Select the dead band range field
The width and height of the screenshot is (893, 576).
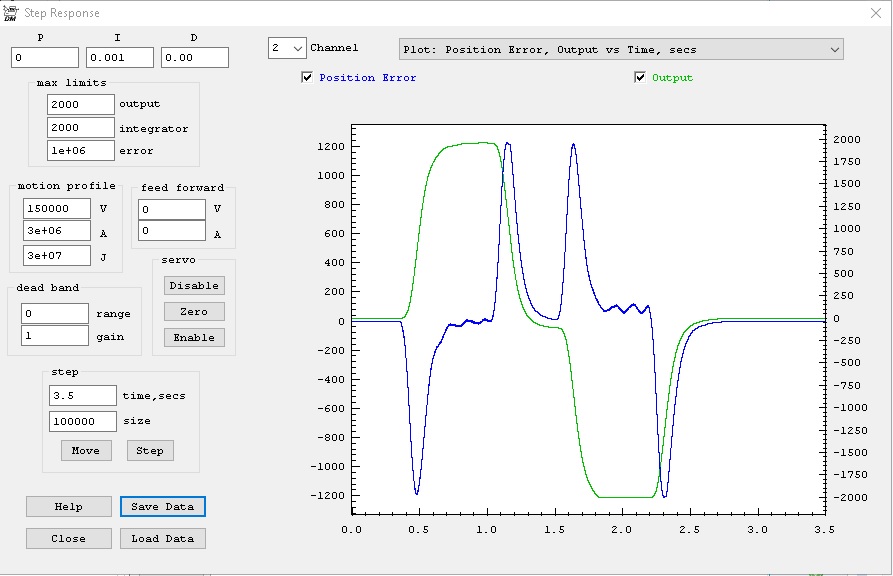click(55, 314)
